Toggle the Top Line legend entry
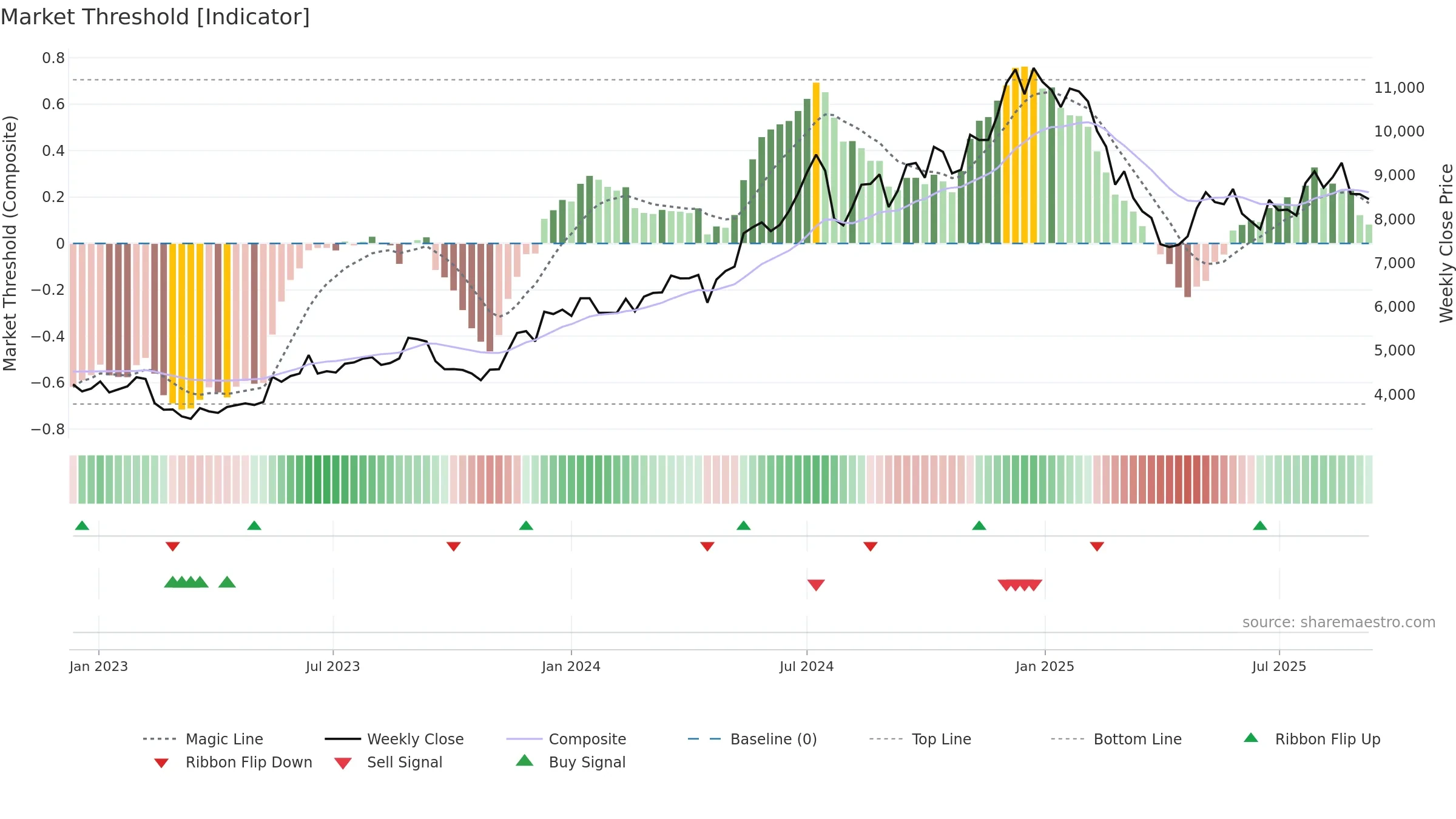The height and width of the screenshot is (819, 1456). pos(920,739)
